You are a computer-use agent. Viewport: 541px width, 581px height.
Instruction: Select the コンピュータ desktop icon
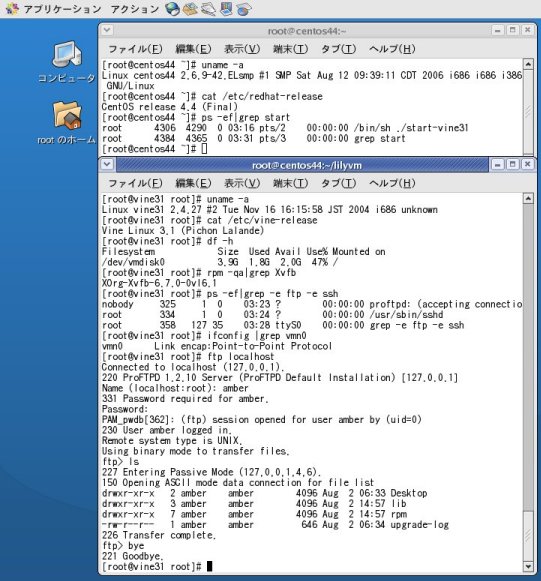pos(66,62)
